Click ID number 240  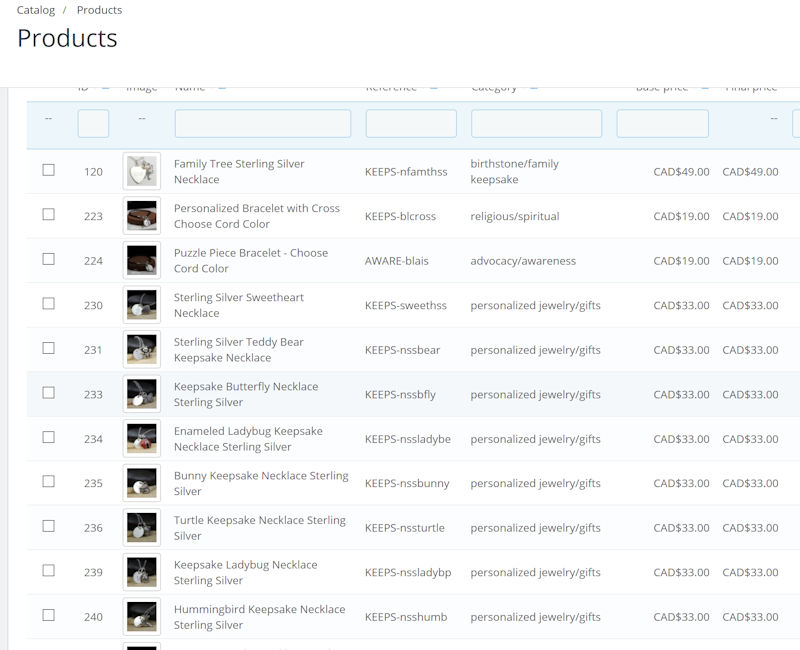click(93, 617)
